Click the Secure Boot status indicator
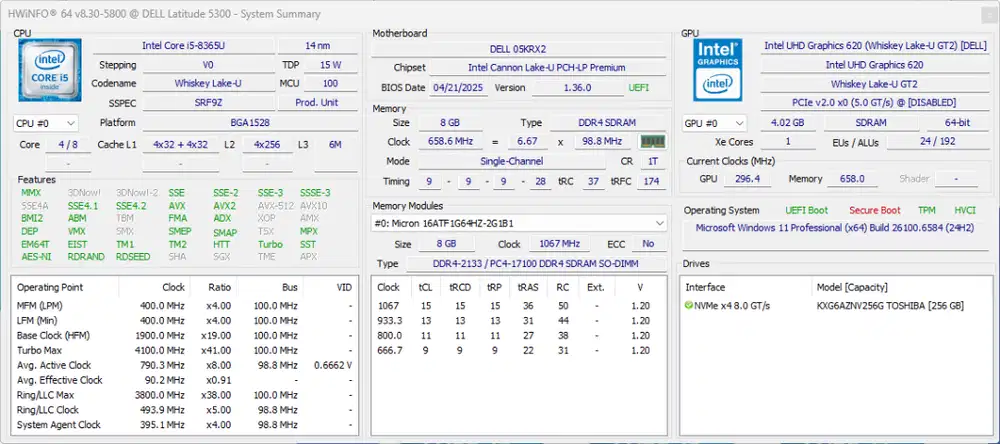Screen dimensions: 1000x444 pos(874,210)
